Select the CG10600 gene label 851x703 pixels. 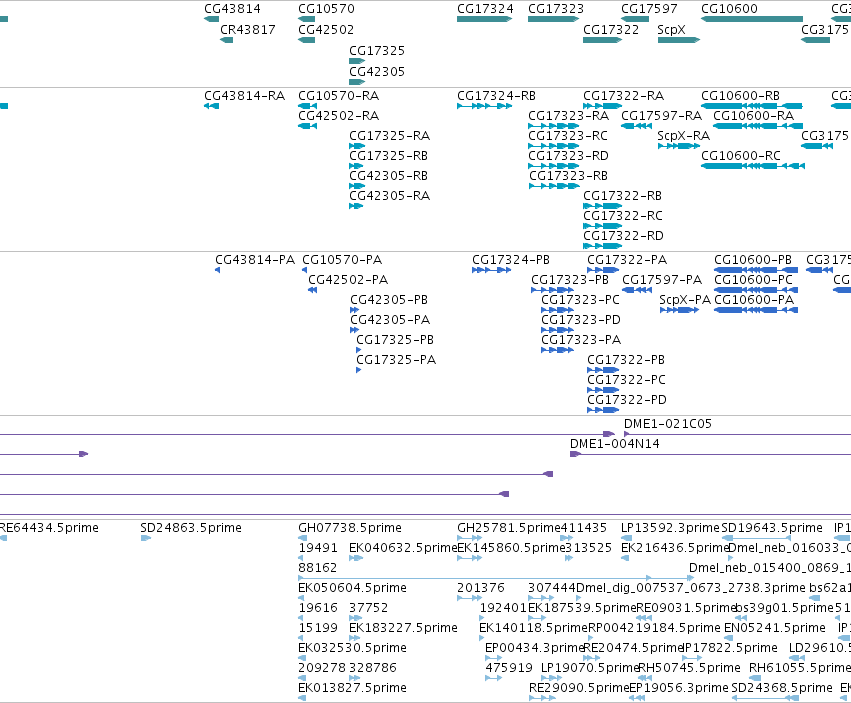point(729,9)
